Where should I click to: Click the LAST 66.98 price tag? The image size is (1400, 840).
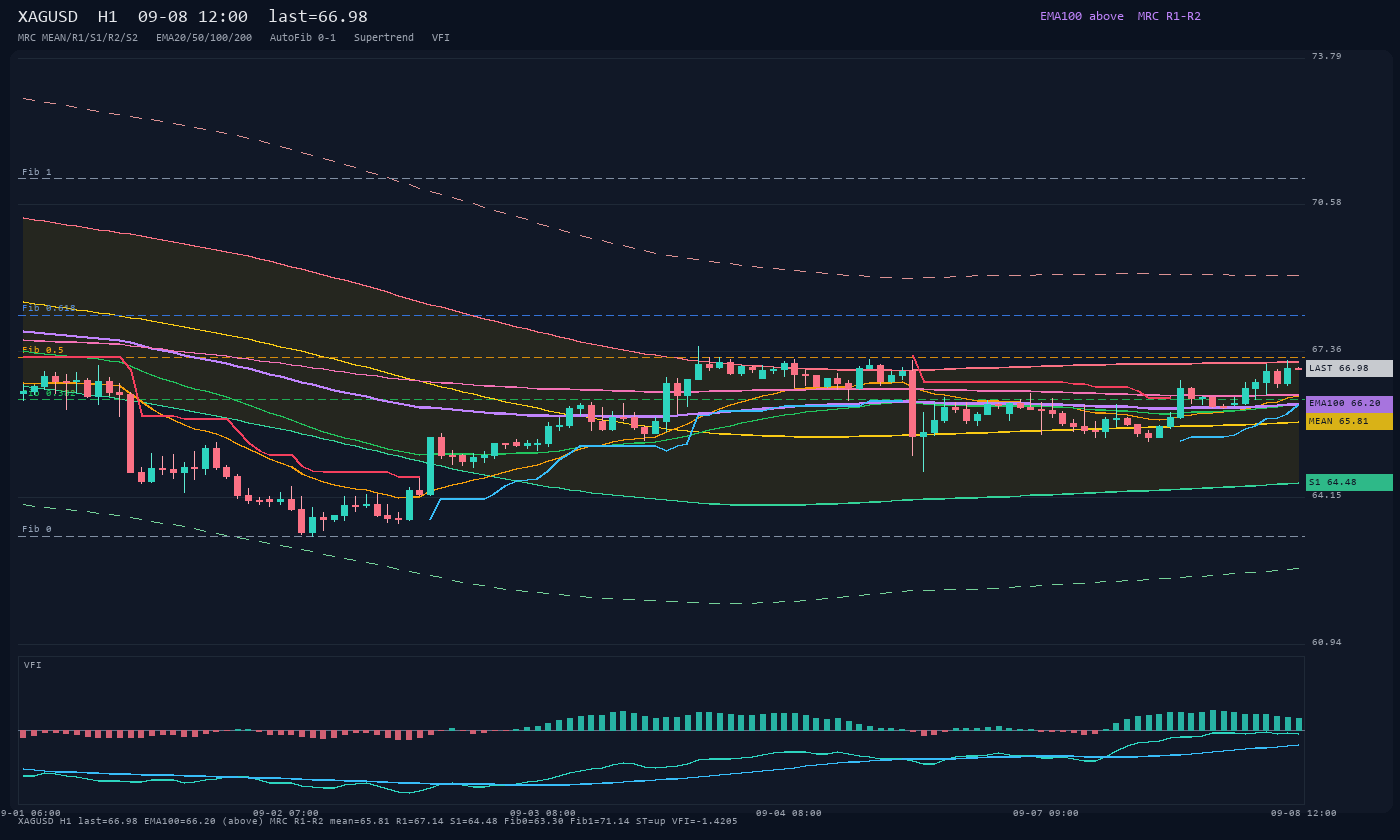1349,368
